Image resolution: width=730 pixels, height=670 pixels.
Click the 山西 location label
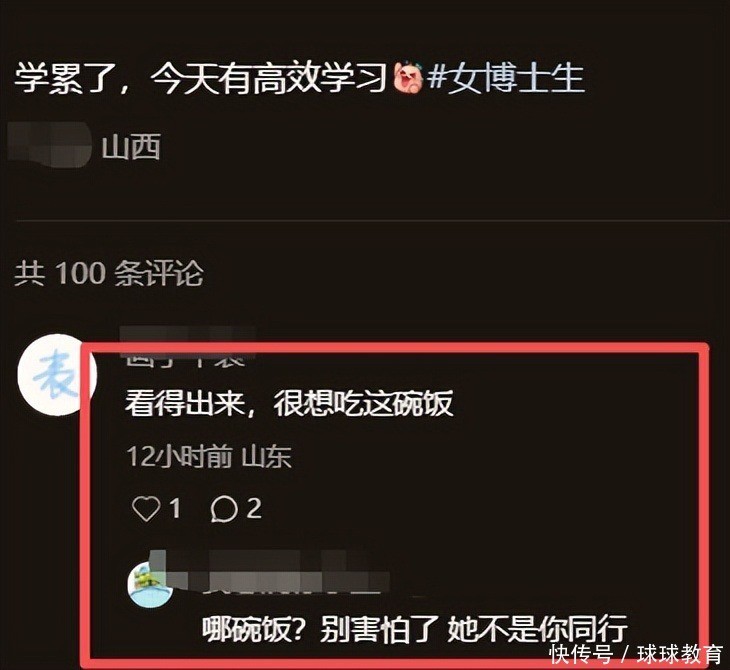coord(131,147)
